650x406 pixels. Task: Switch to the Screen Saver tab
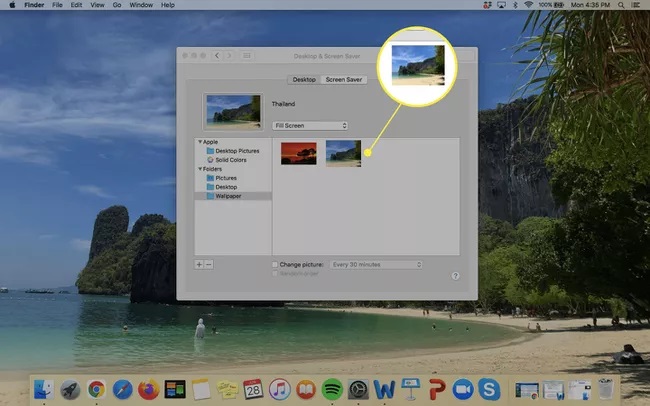344,80
